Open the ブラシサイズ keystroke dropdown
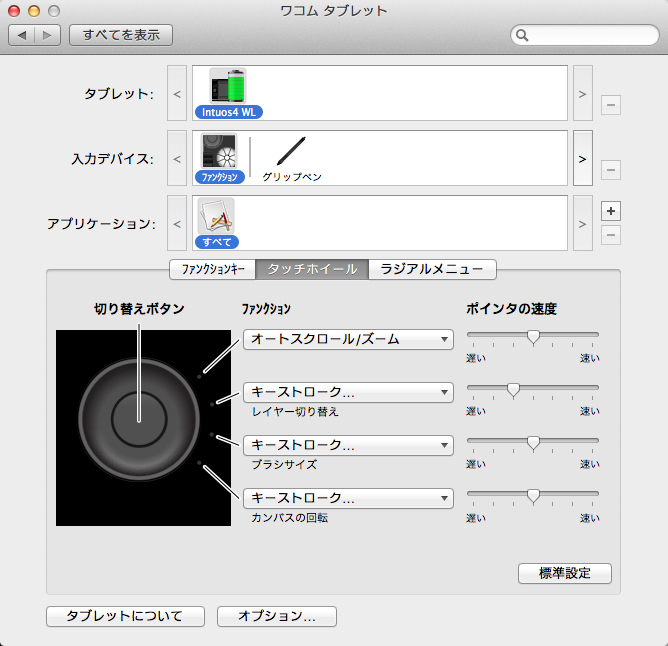 [348, 445]
